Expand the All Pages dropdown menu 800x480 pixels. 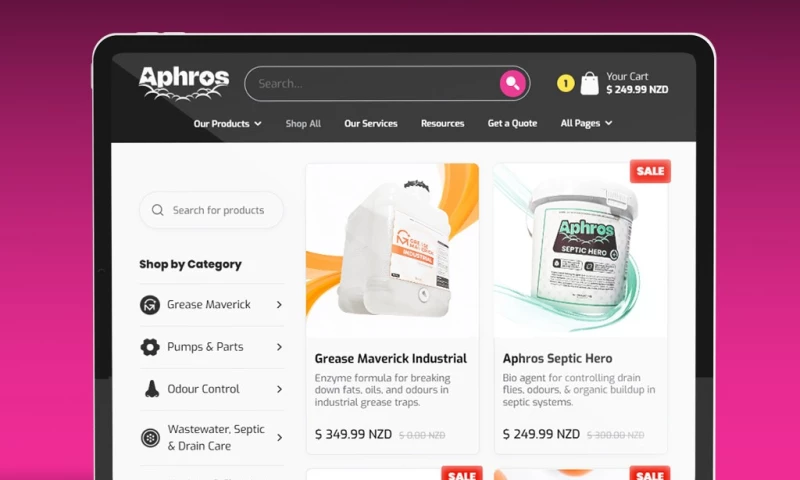586,123
